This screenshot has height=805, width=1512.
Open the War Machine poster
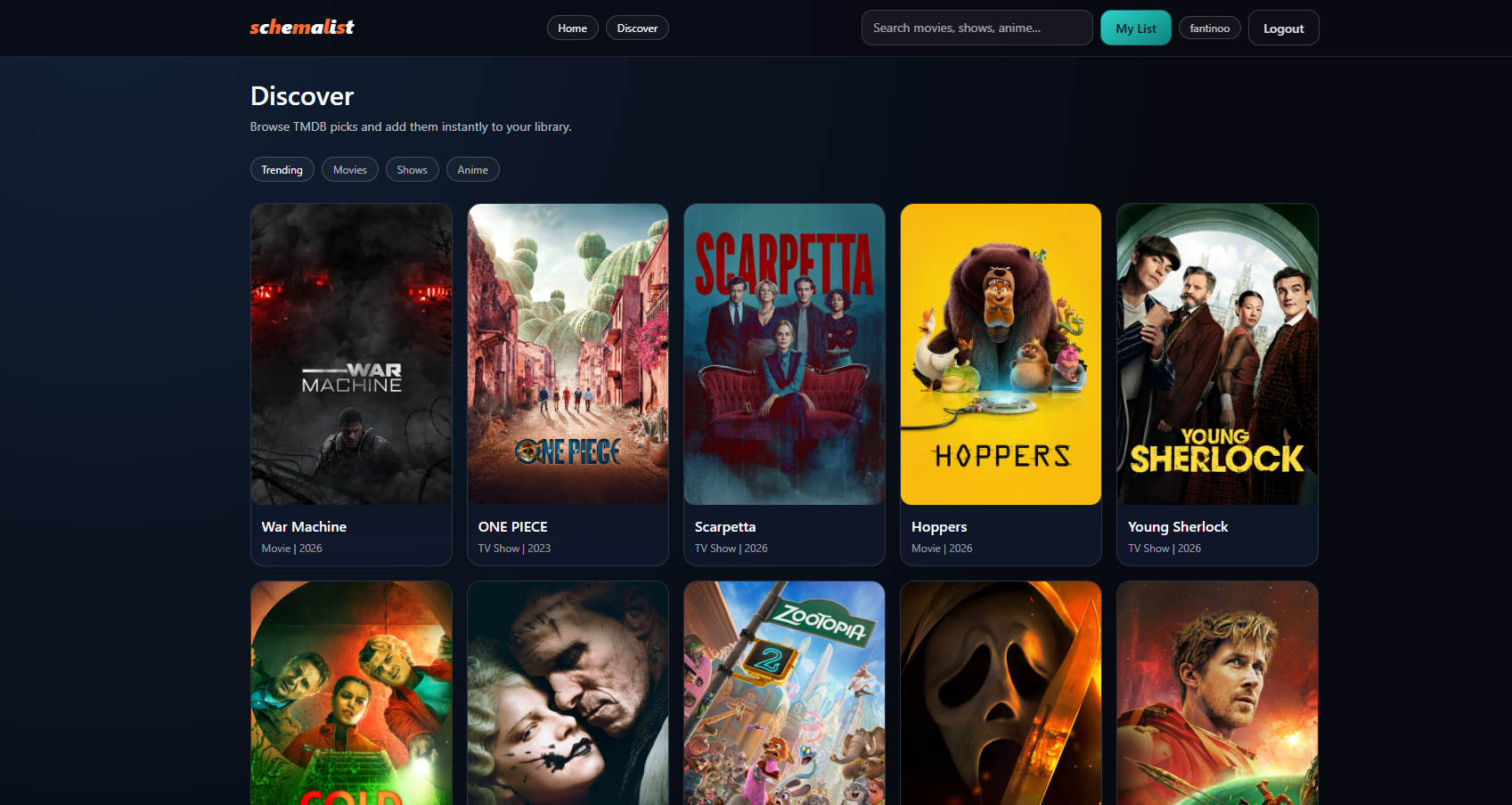[351, 354]
